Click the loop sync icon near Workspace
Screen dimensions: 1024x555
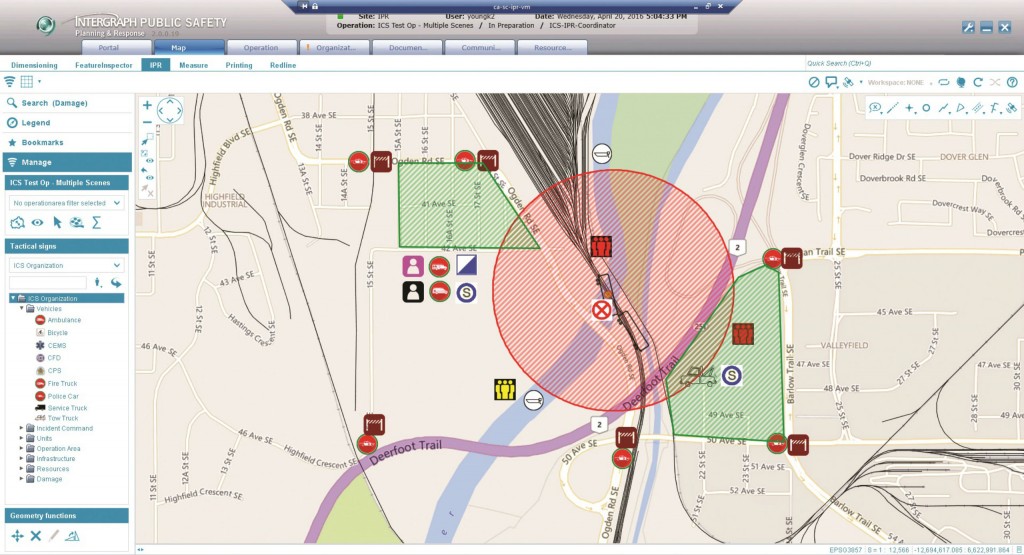point(944,82)
